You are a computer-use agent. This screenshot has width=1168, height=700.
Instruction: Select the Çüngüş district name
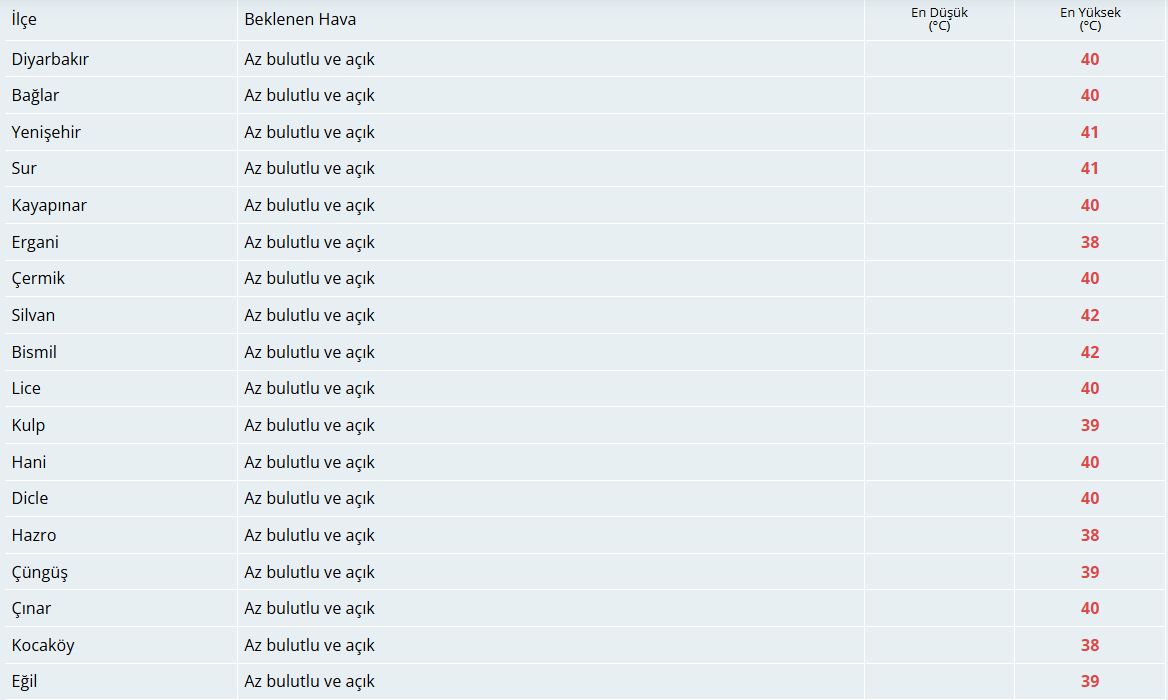click(39, 573)
